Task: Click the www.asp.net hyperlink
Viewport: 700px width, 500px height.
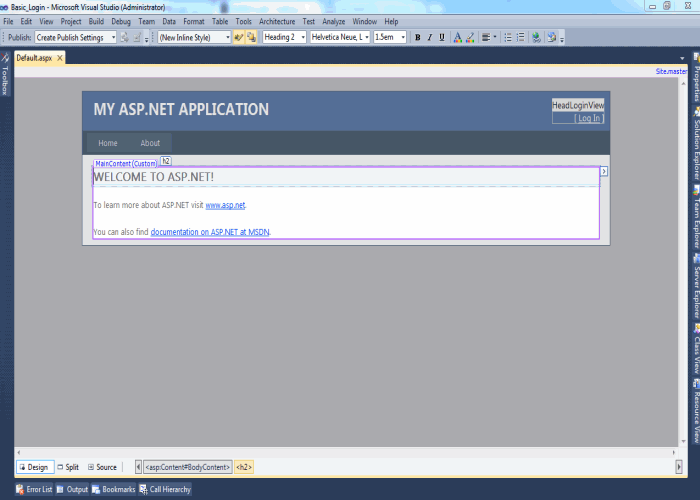Action: pyautogui.click(x=225, y=205)
